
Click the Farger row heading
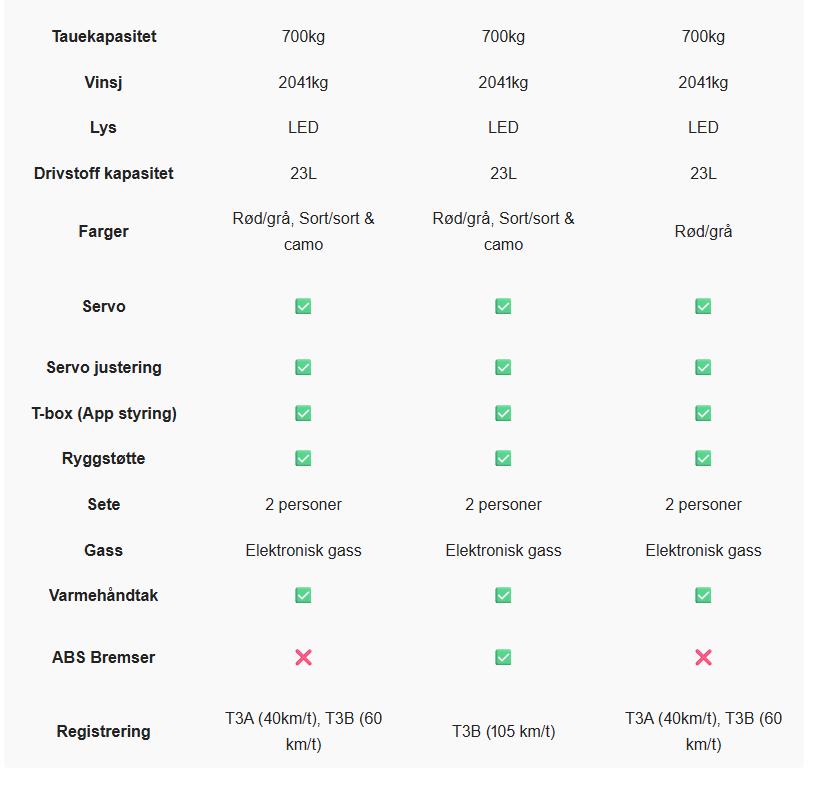coord(104,231)
